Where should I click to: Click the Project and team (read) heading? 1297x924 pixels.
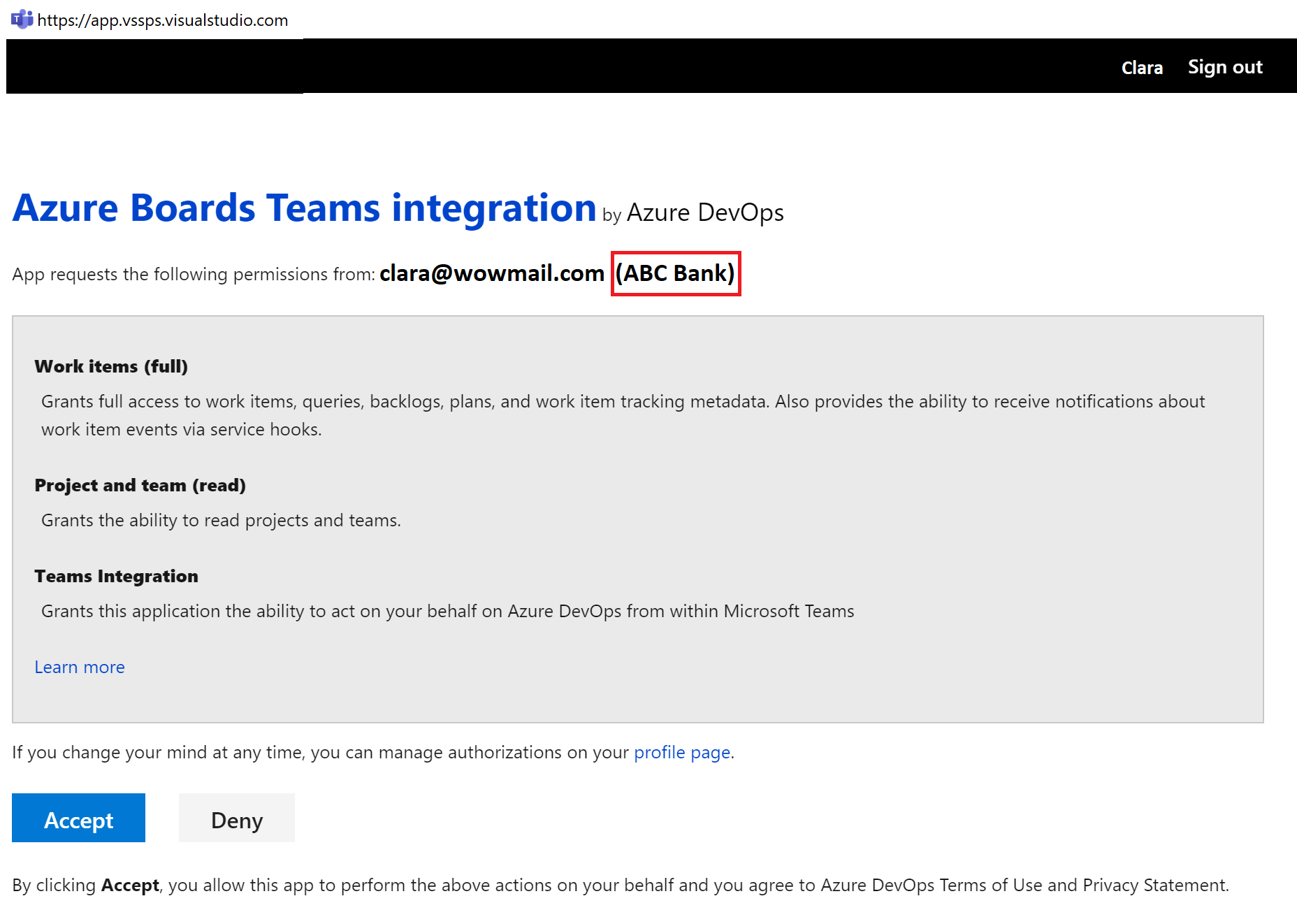[140, 485]
